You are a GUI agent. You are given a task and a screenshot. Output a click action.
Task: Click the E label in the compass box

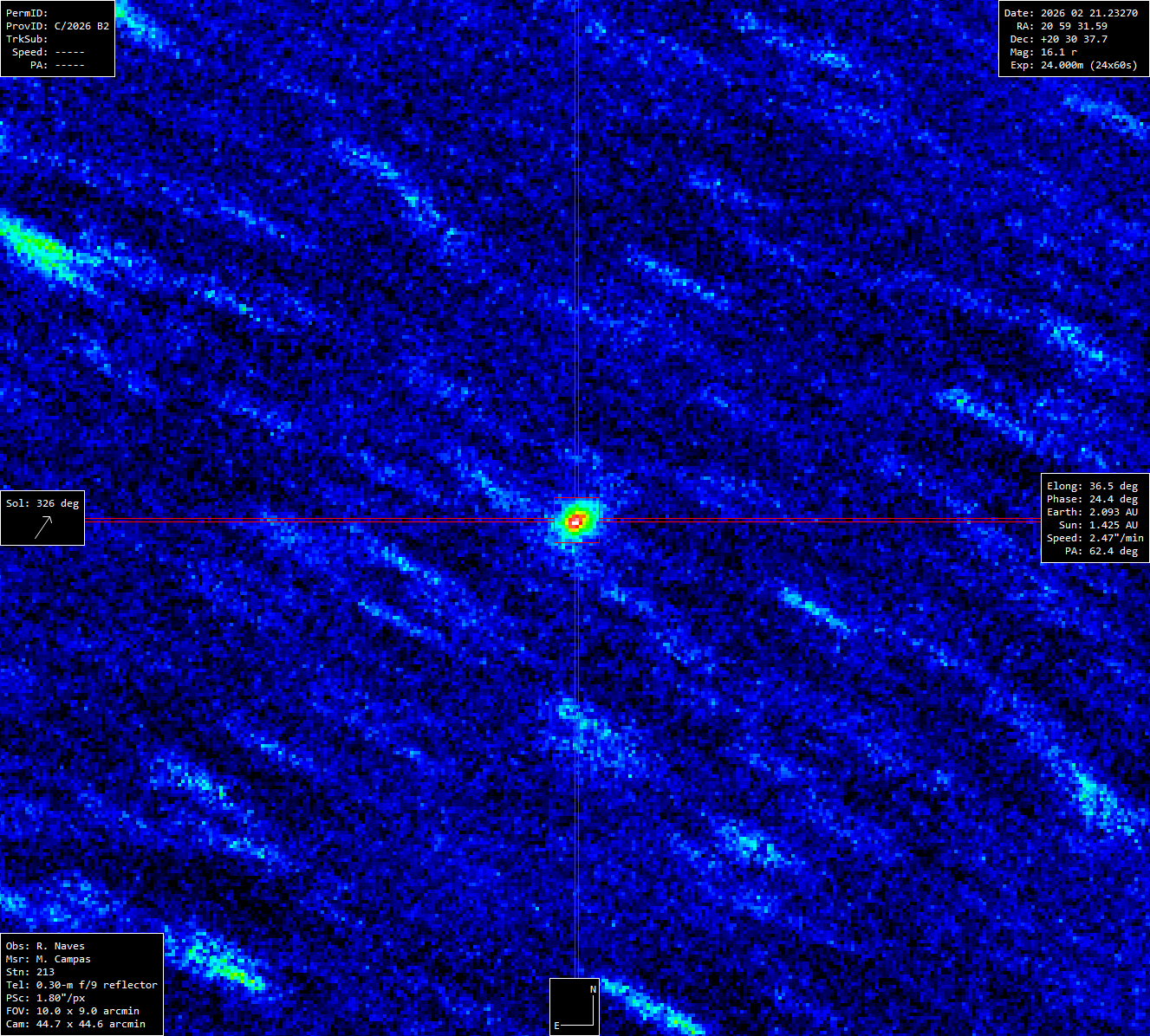(x=557, y=1026)
